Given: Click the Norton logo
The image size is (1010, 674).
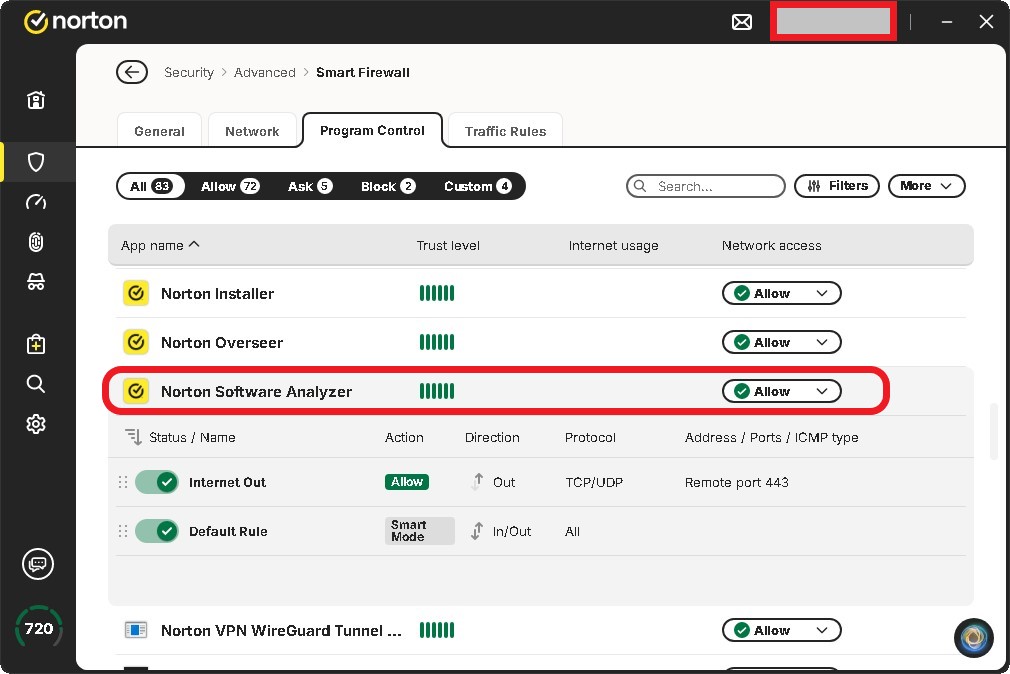Looking at the screenshot, I should pyautogui.click(x=75, y=21).
